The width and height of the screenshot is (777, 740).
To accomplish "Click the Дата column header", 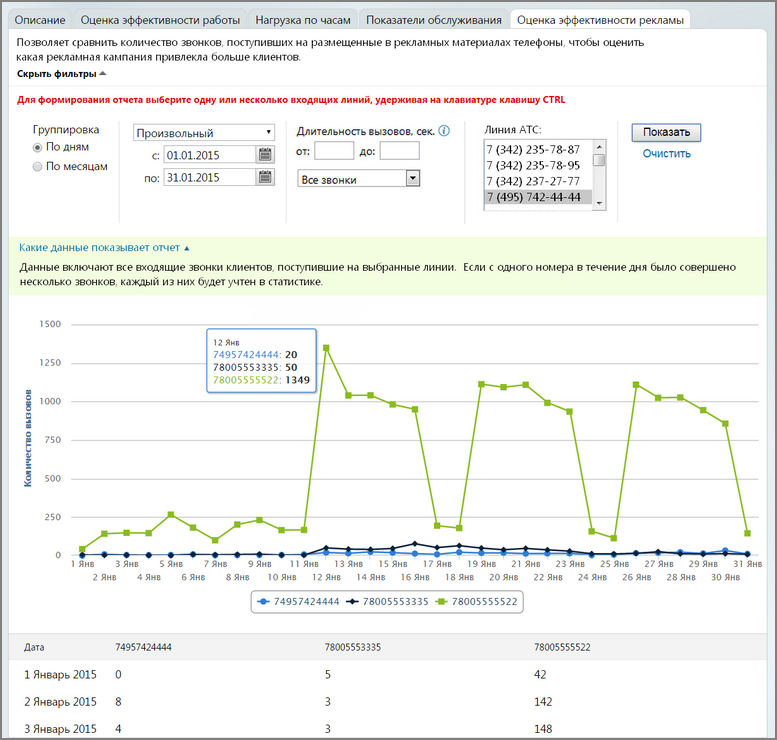I will pyautogui.click(x=34, y=647).
